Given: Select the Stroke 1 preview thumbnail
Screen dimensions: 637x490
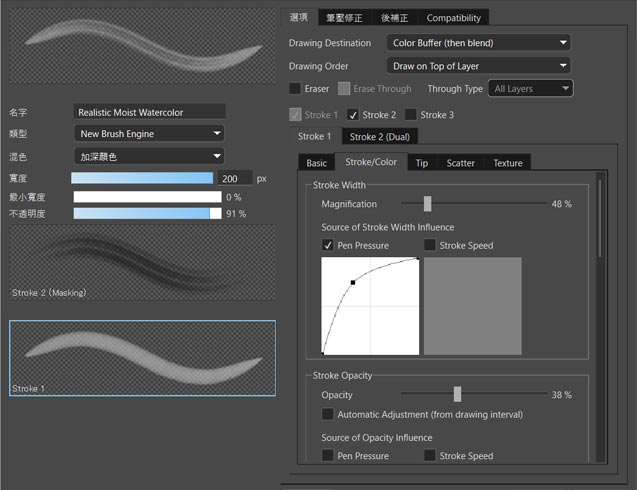Looking at the screenshot, I should coord(142,358).
